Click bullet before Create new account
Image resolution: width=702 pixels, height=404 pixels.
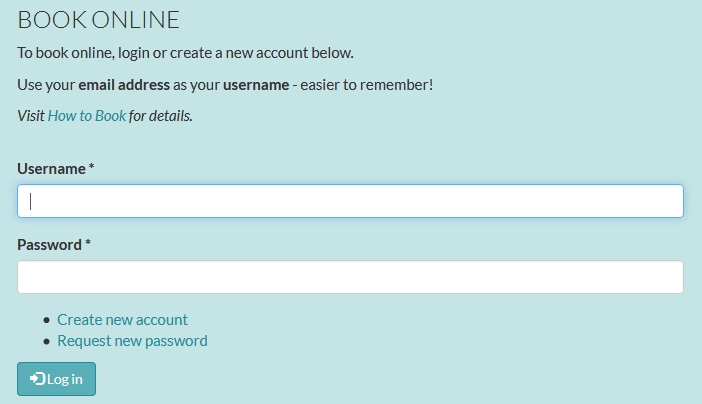click(47, 320)
